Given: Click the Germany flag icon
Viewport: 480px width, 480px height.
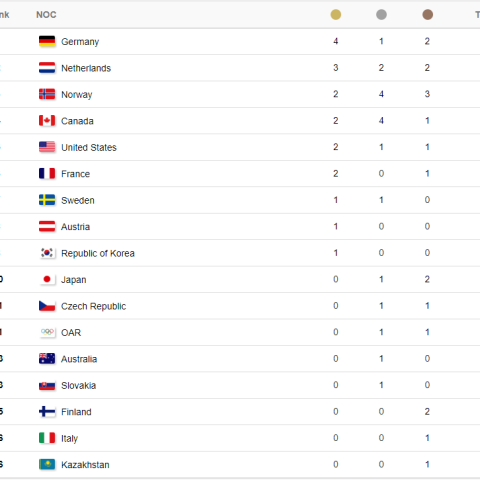Looking at the screenshot, I should (x=47, y=41).
